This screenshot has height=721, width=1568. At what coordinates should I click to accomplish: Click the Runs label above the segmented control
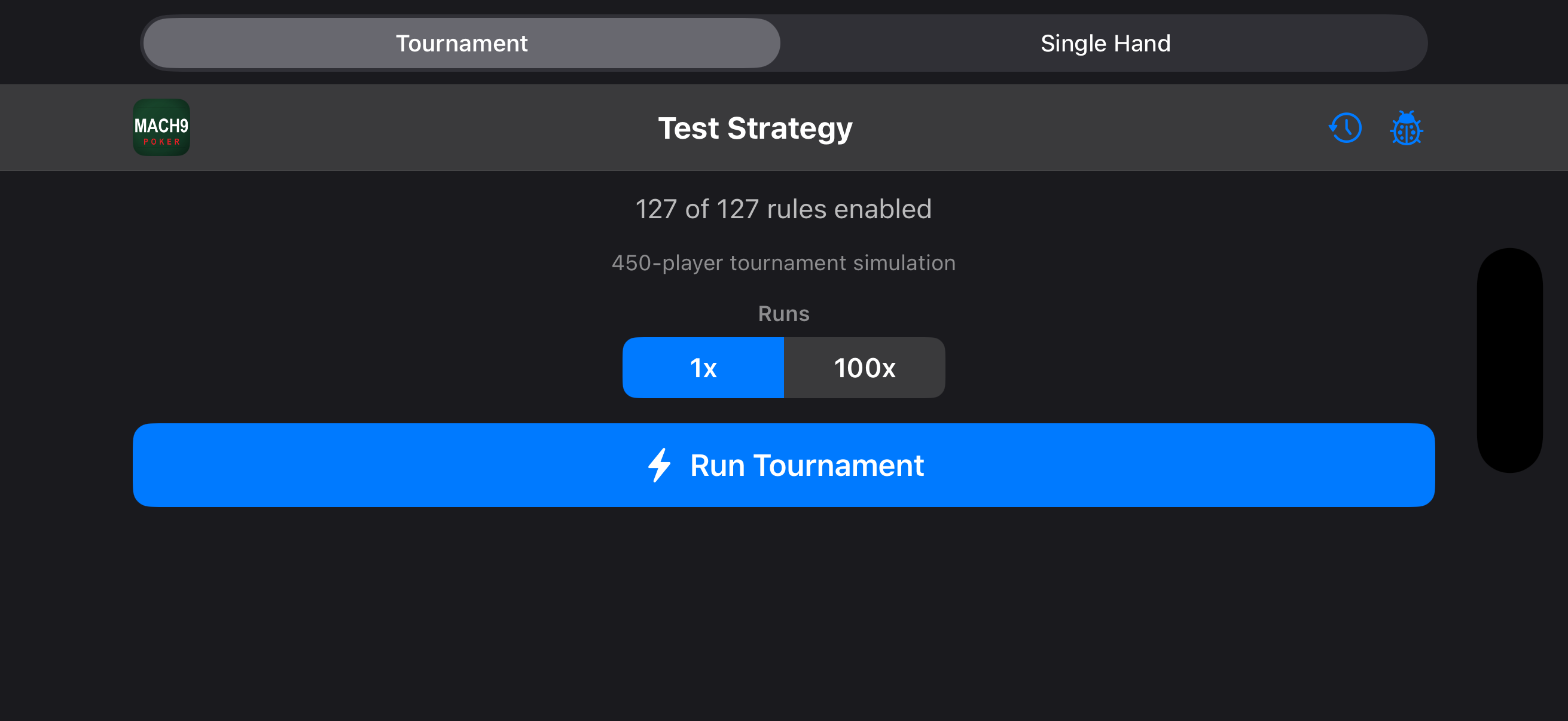click(783, 313)
